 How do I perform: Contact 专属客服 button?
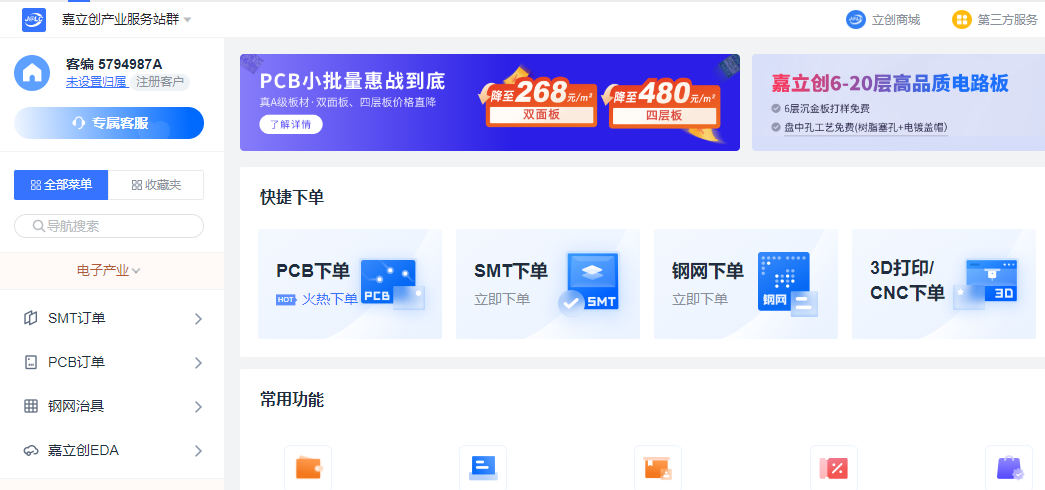pyautogui.click(x=109, y=123)
